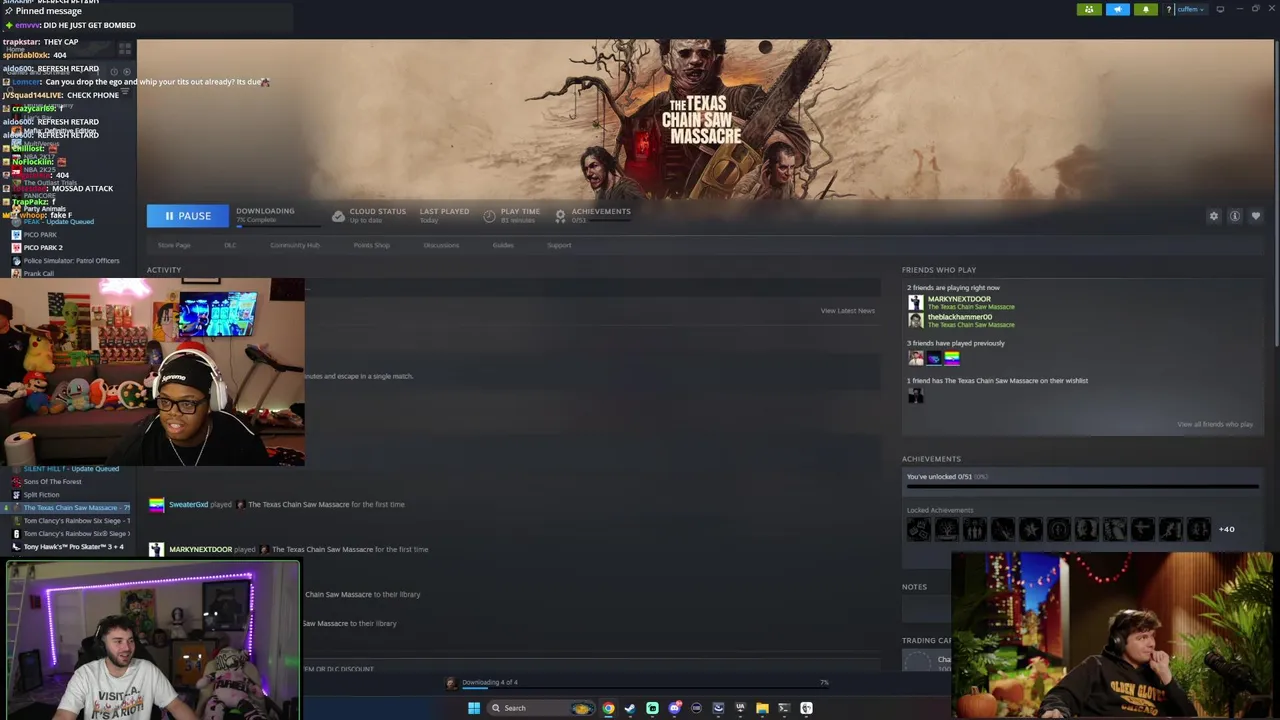Click the Downloading status label

click(265, 211)
